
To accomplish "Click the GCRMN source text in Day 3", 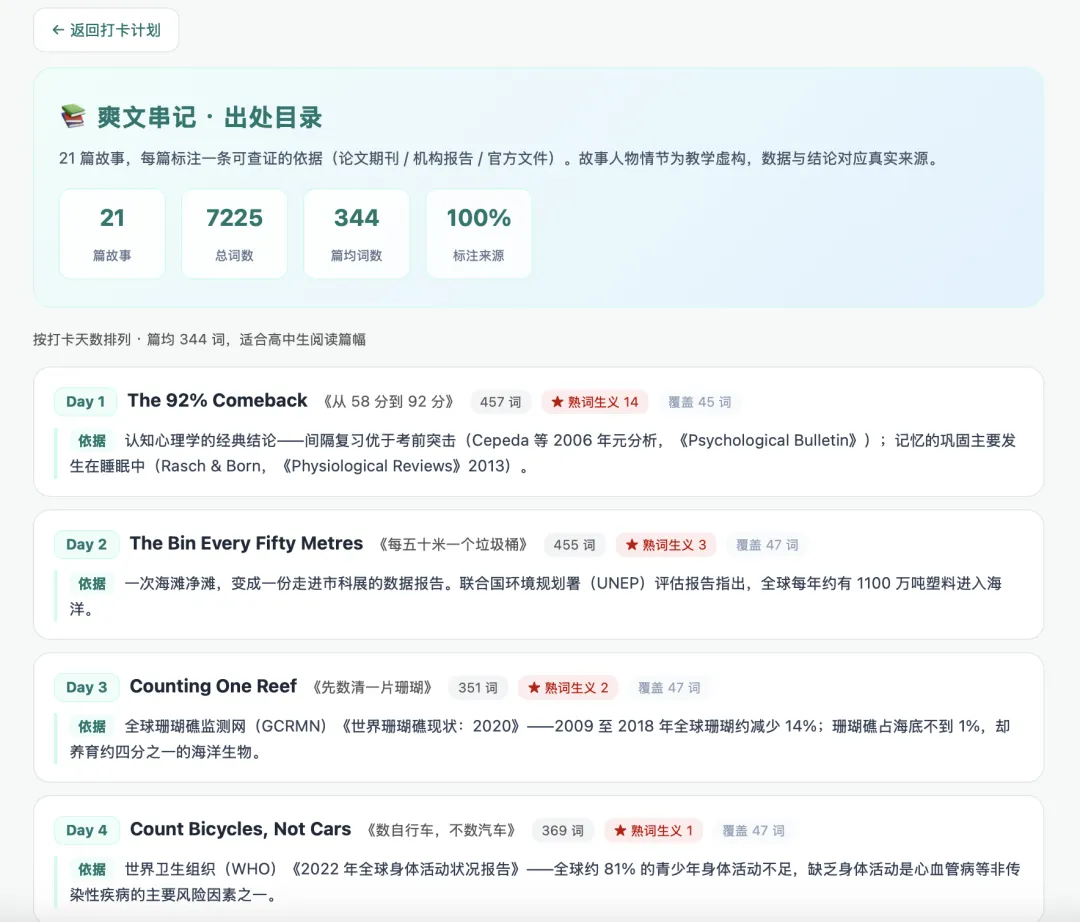I will [540, 739].
